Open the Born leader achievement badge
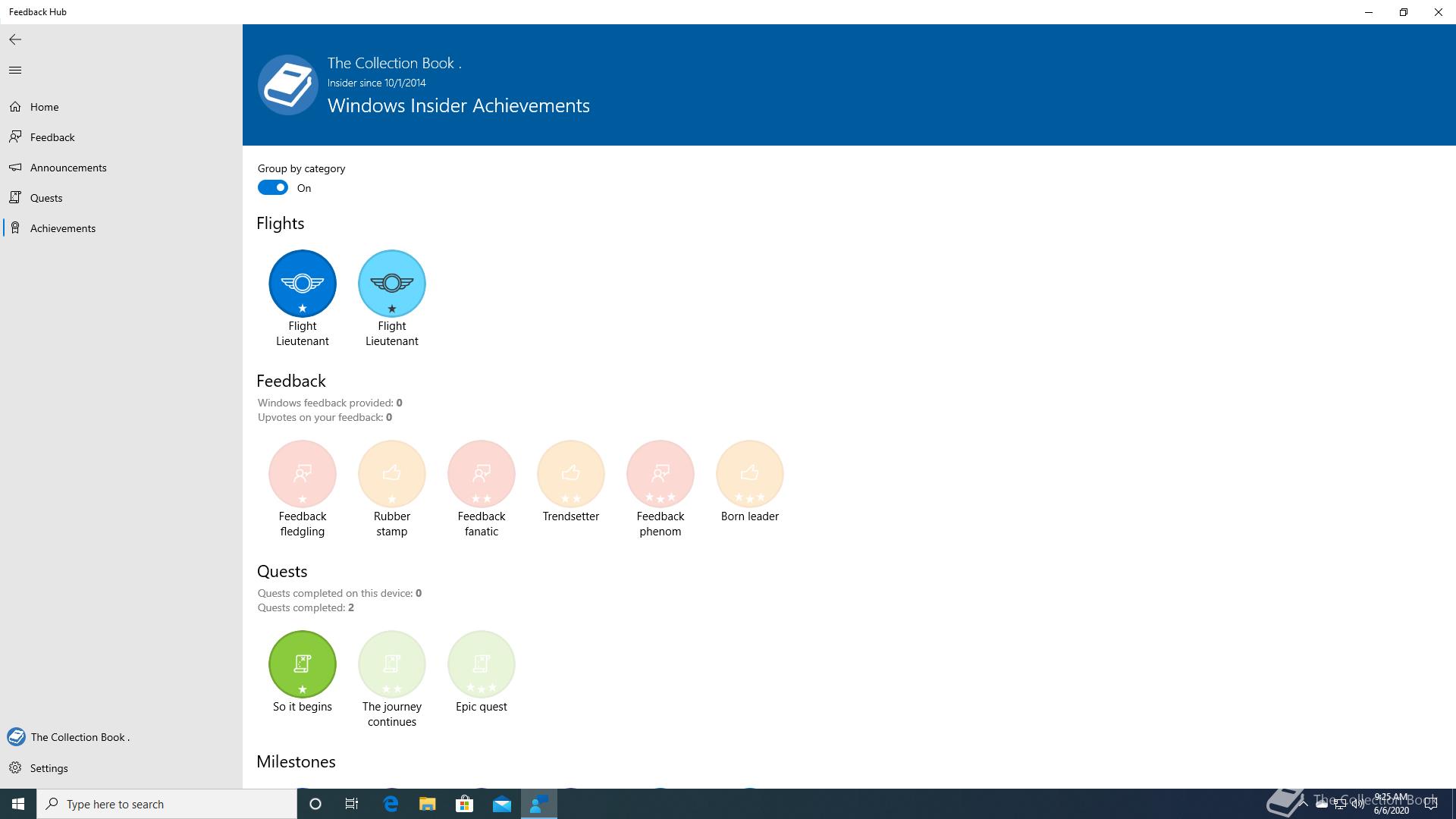Screen dimensions: 1456x819 point(749,474)
